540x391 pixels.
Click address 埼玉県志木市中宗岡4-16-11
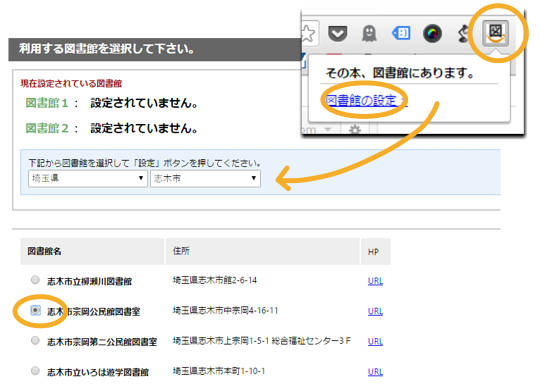click(225, 311)
